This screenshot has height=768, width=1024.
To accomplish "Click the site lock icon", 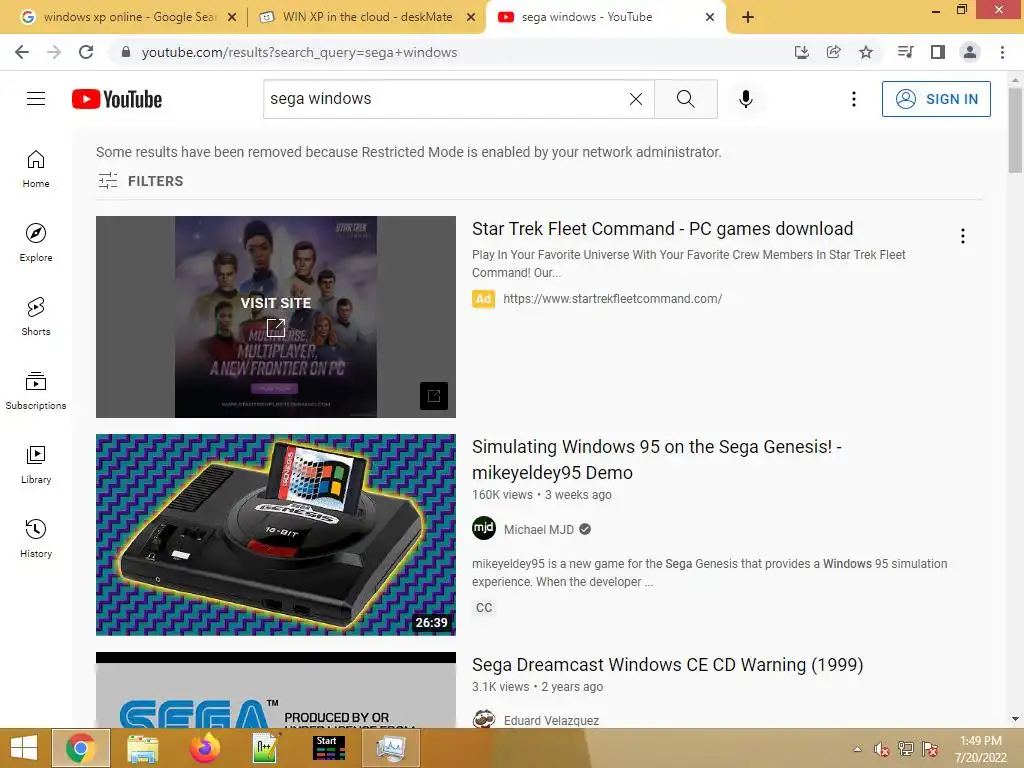I will 126,52.
